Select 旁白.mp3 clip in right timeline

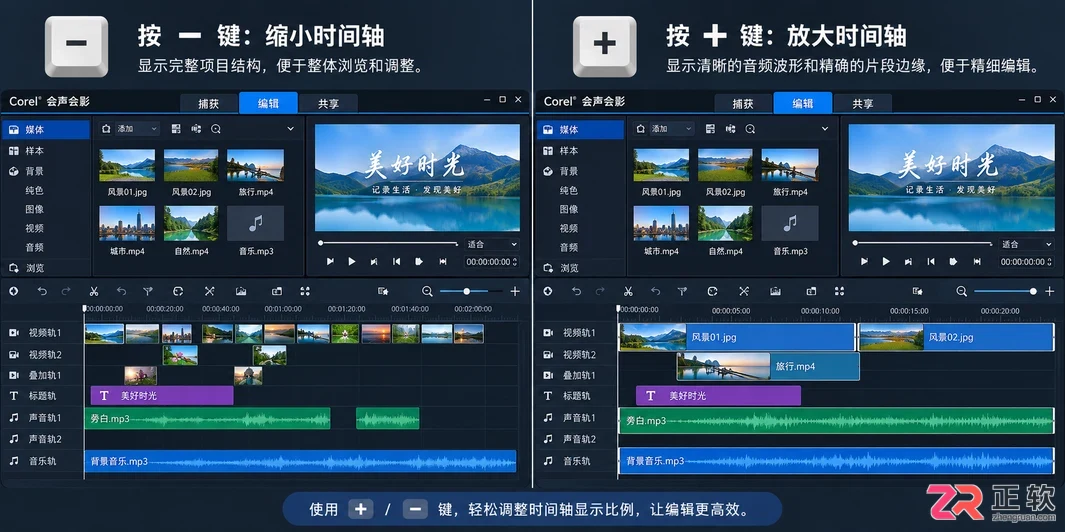click(836, 421)
